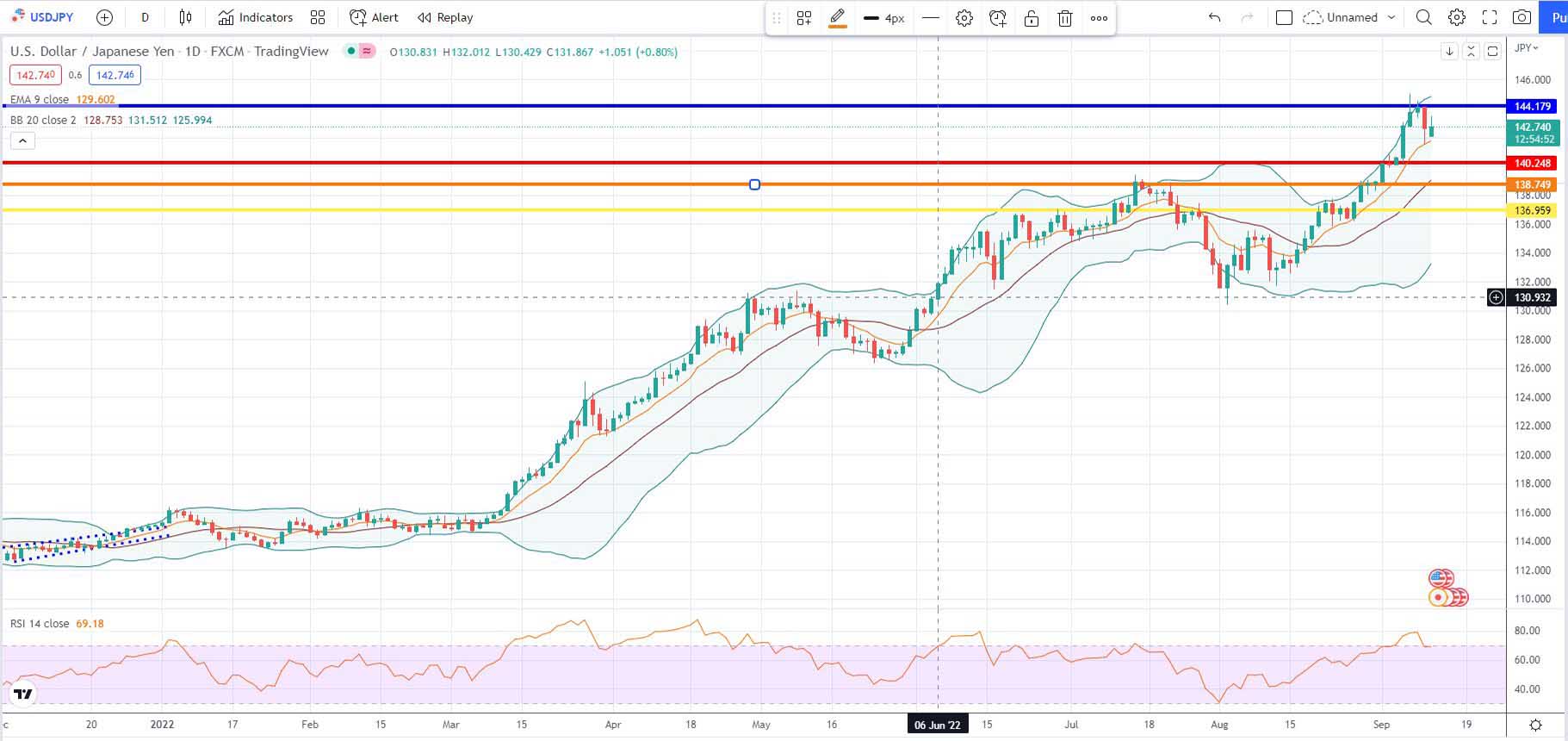The height and width of the screenshot is (741, 1568).
Task: Click the undo arrow
Action: pos(1214,17)
